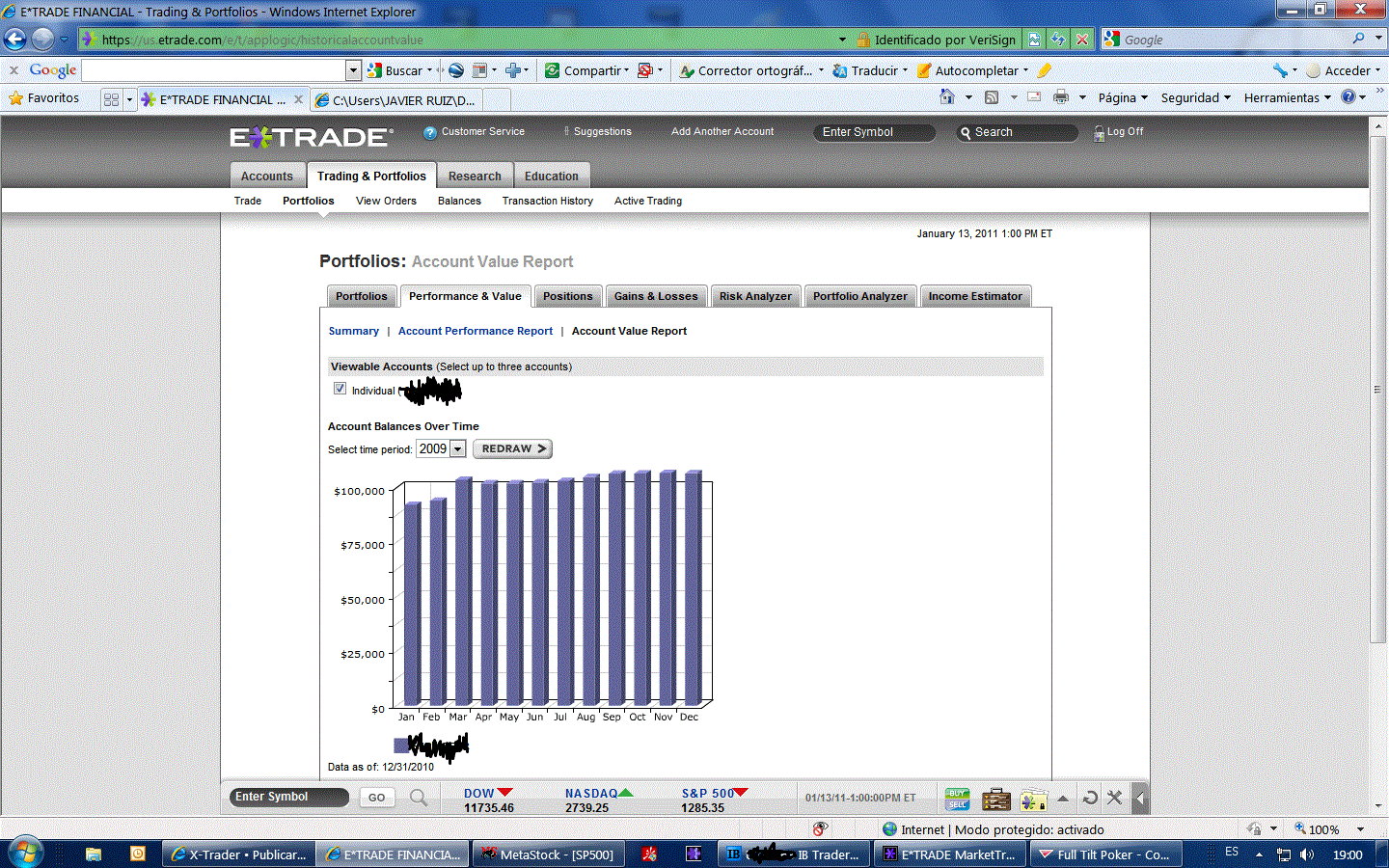Open MetaStock - [SP500] from the taskbar

click(x=549, y=854)
